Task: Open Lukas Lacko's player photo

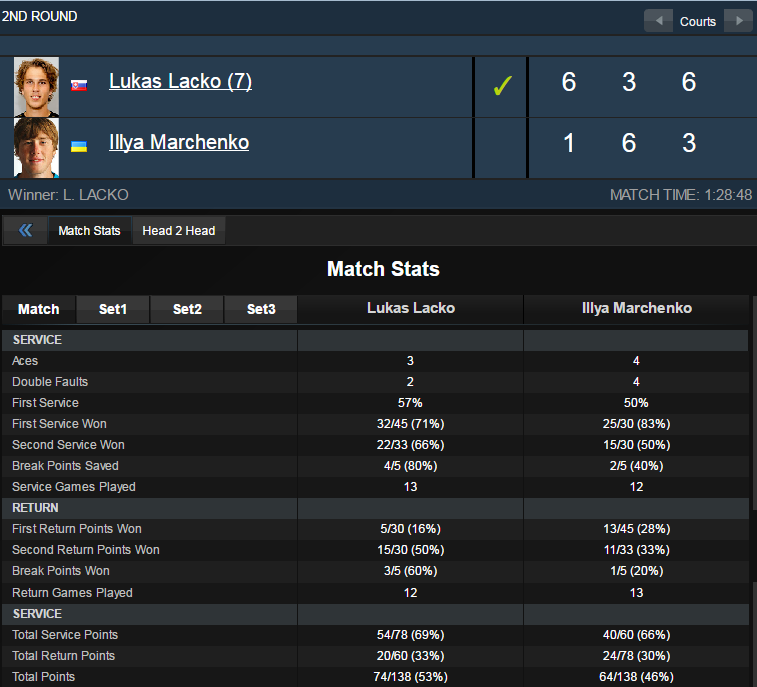Action: coord(37,87)
